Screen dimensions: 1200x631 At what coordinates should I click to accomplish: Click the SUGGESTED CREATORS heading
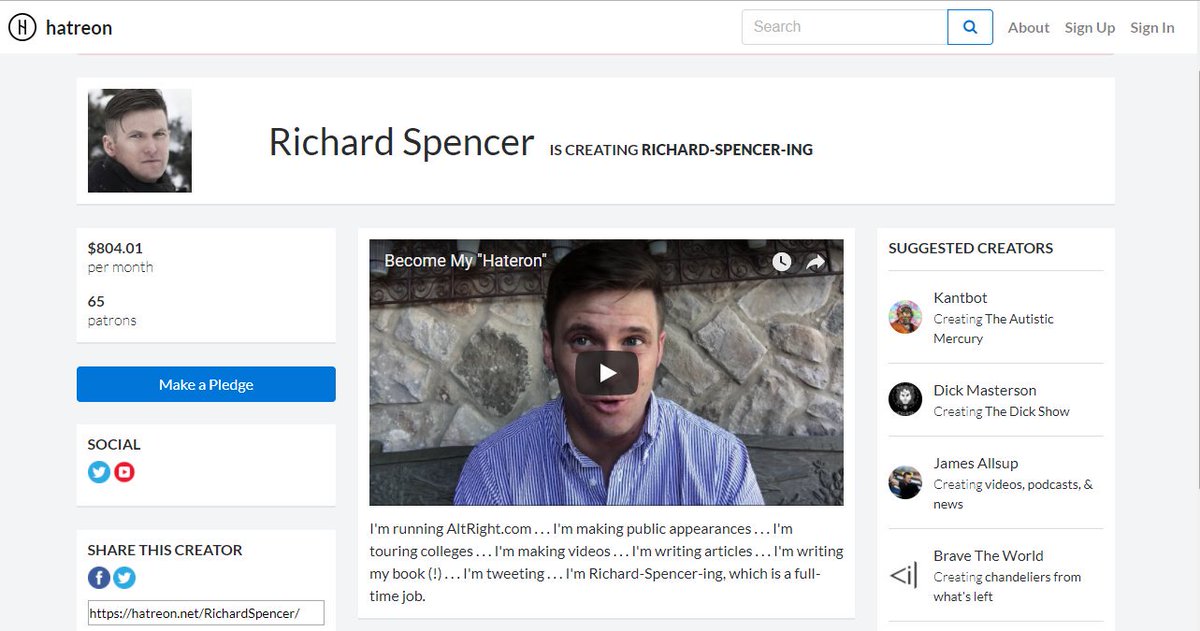(x=971, y=248)
